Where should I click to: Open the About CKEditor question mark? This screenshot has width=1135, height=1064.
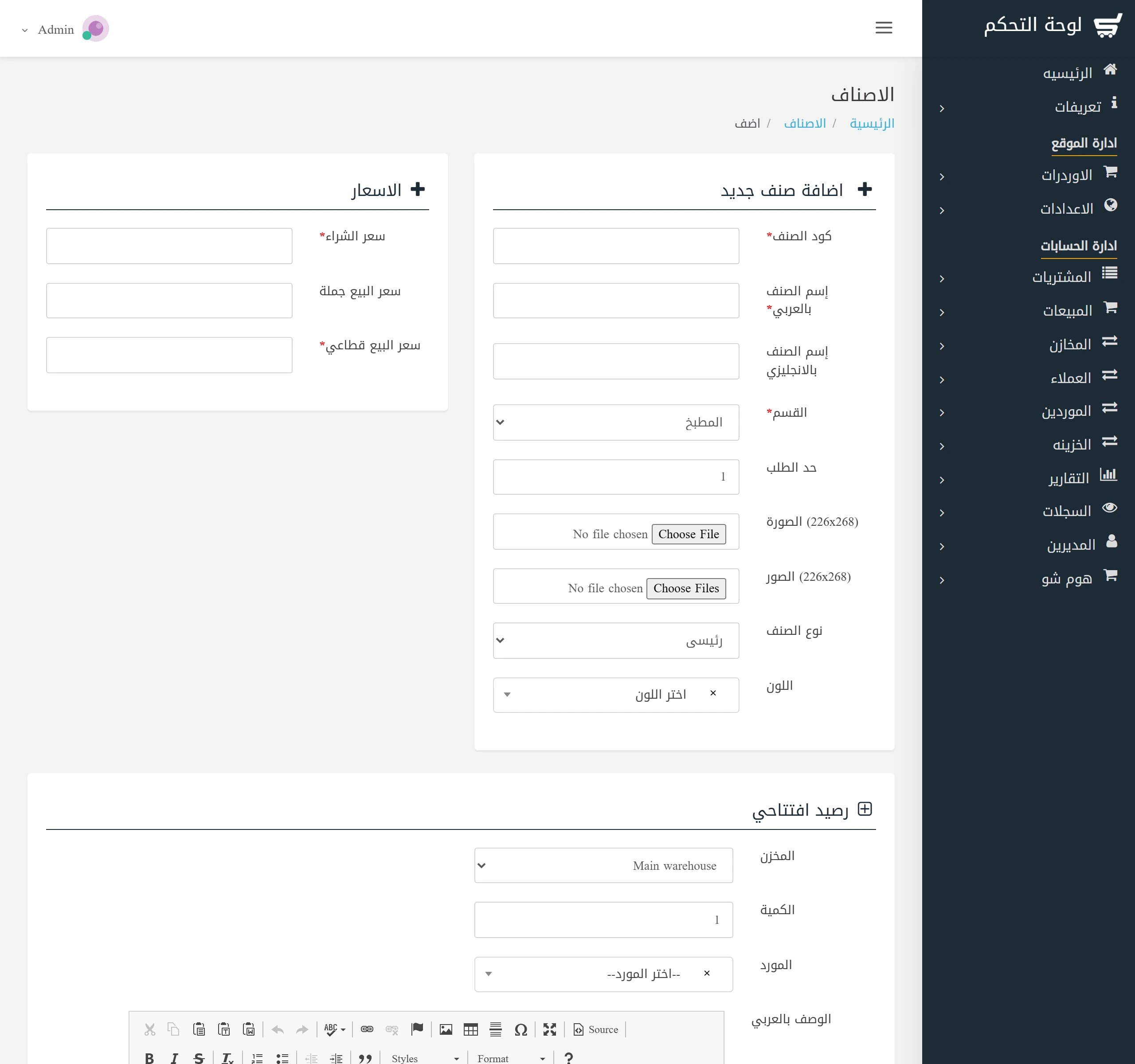point(568,1058)
